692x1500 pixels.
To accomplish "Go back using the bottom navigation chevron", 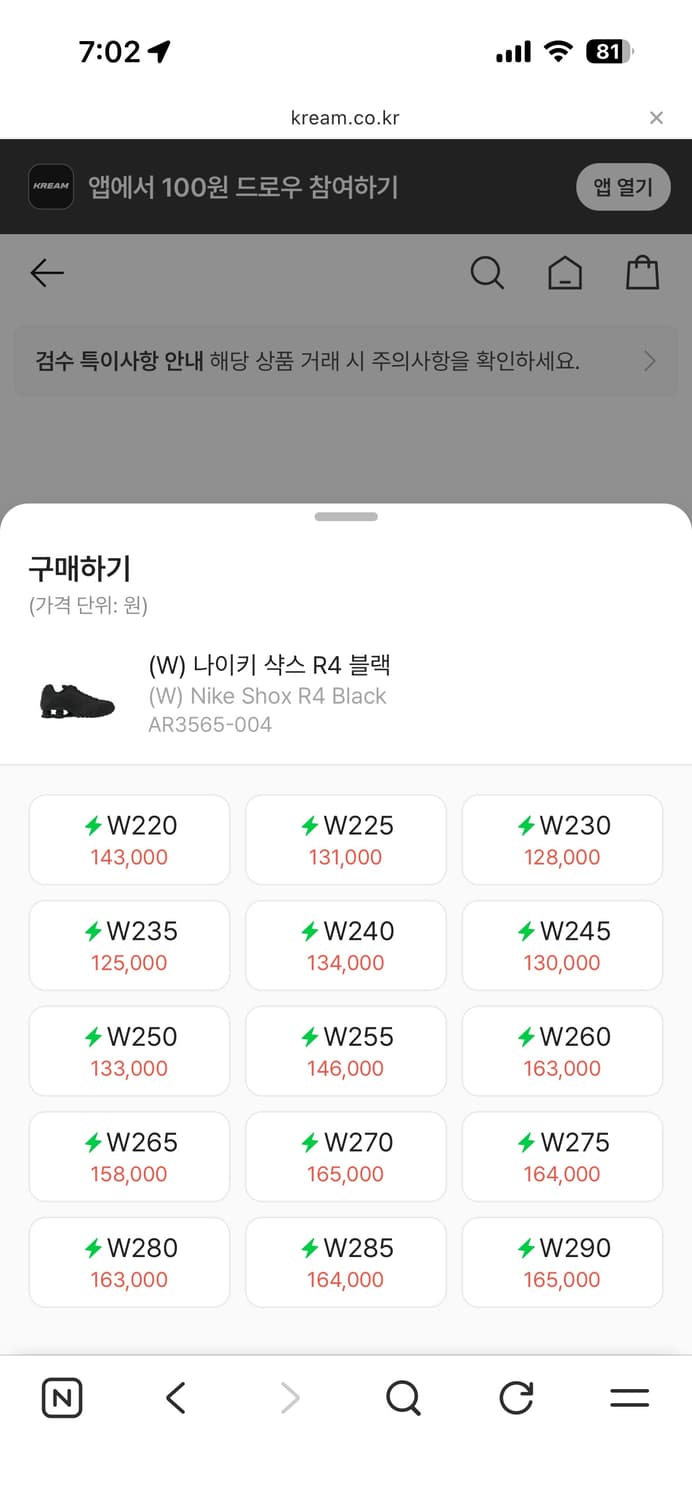I will click(175, 1398).
